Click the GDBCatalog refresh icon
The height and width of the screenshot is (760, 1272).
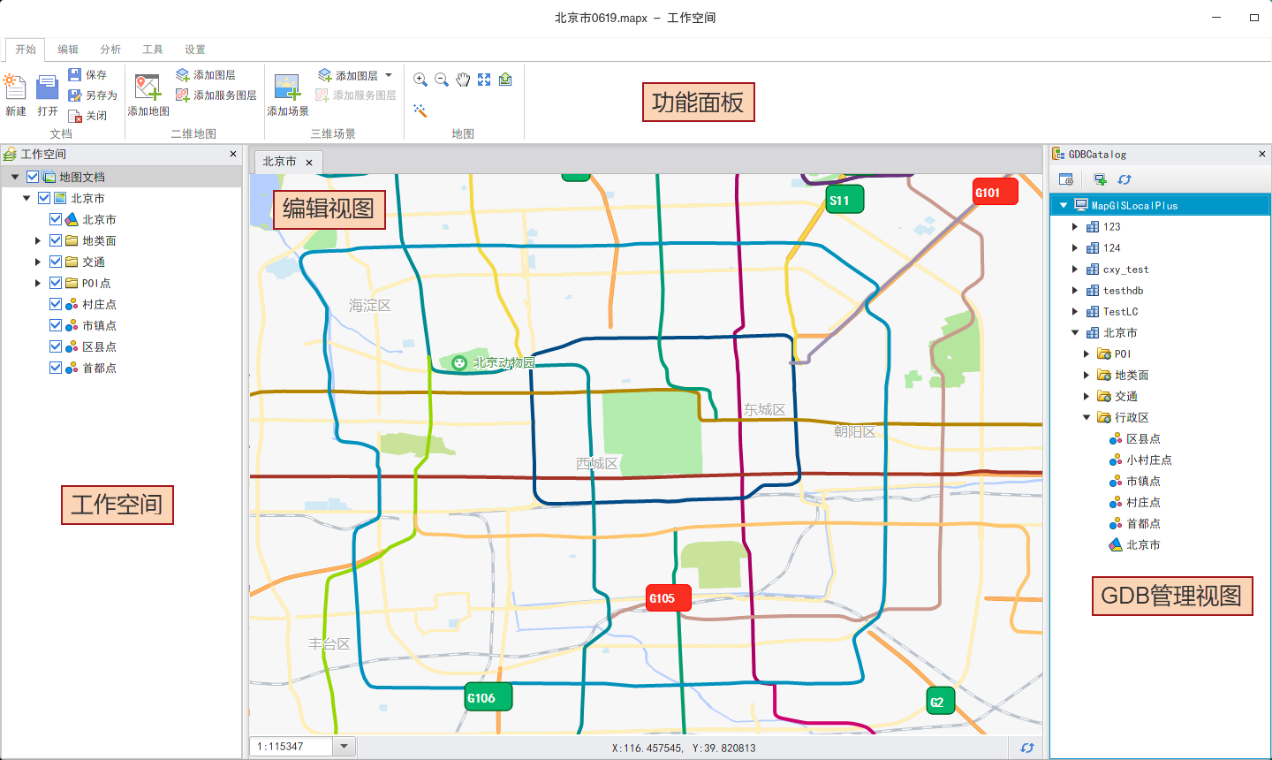click(x=1124, y=180)
